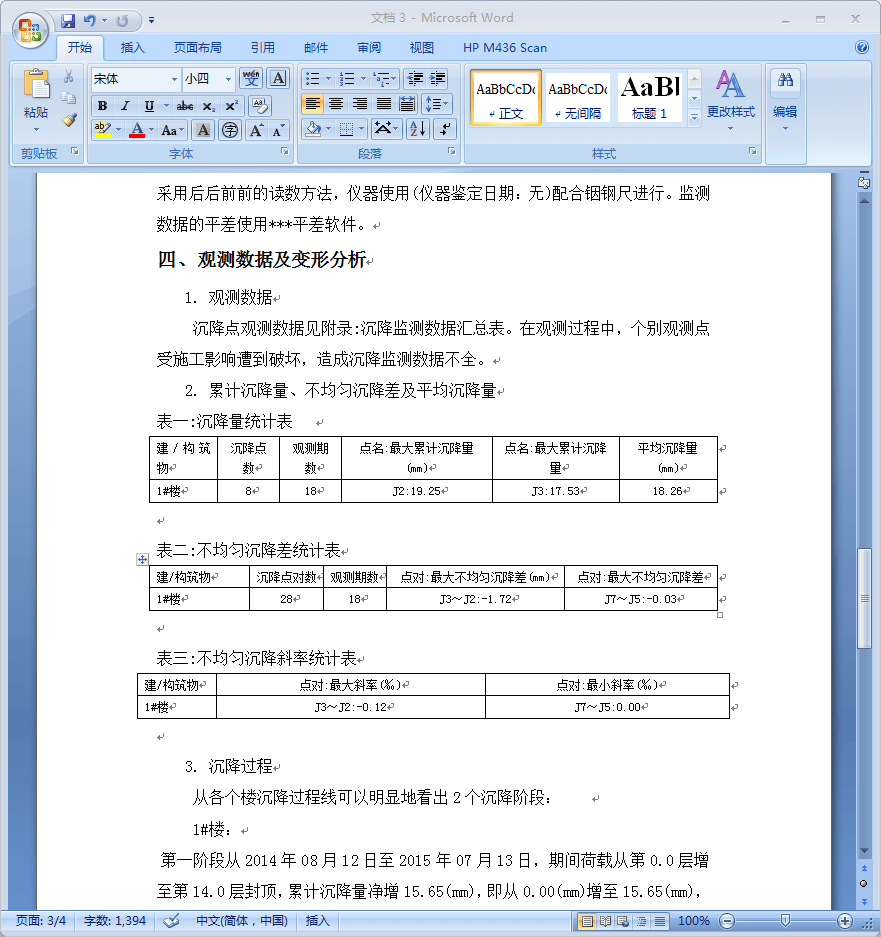Toggle show/hide formatting marks
Image resolution: width=881 pixels, height=937 pixels.
(444, 129)
